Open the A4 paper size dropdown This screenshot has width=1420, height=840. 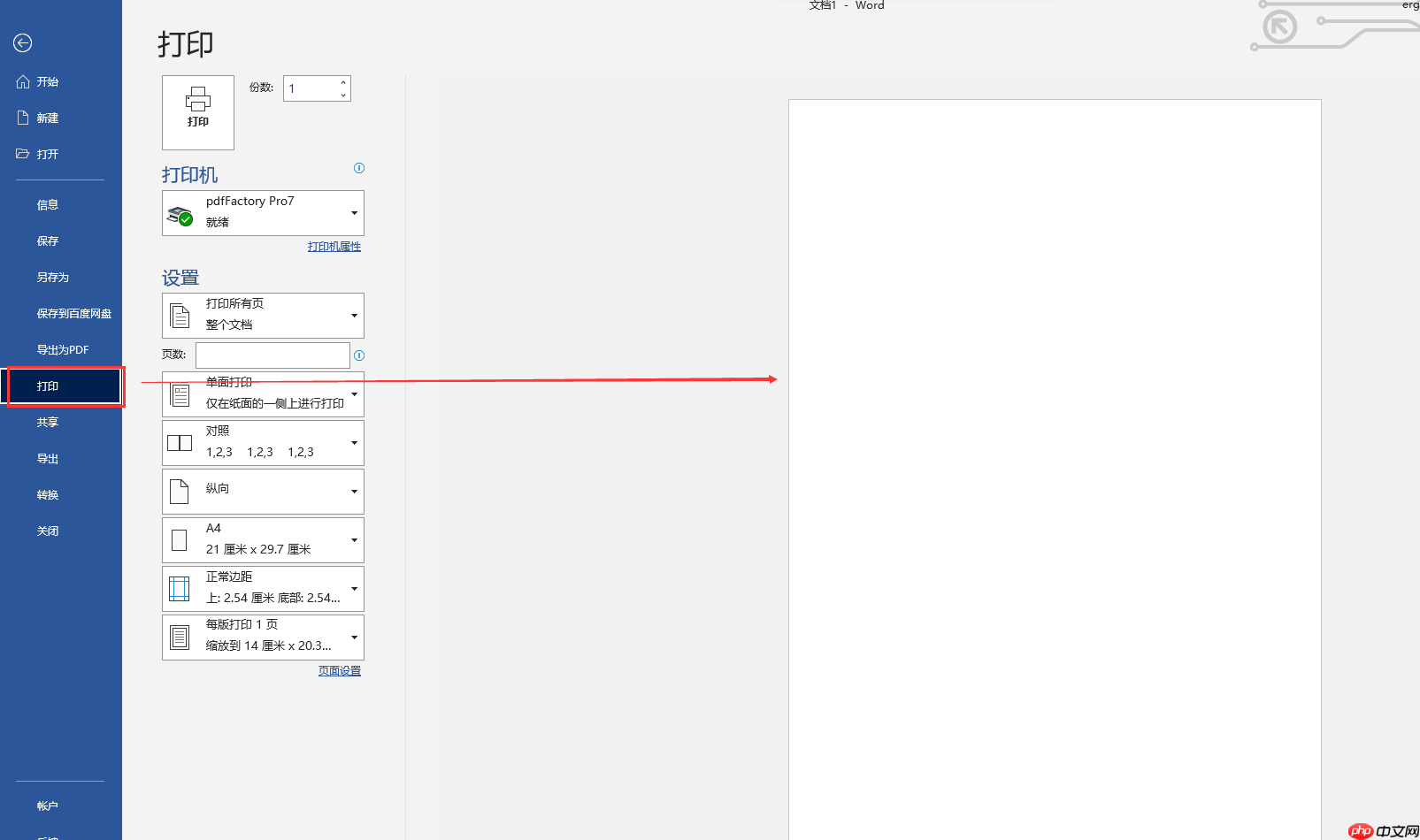(263, 540)
